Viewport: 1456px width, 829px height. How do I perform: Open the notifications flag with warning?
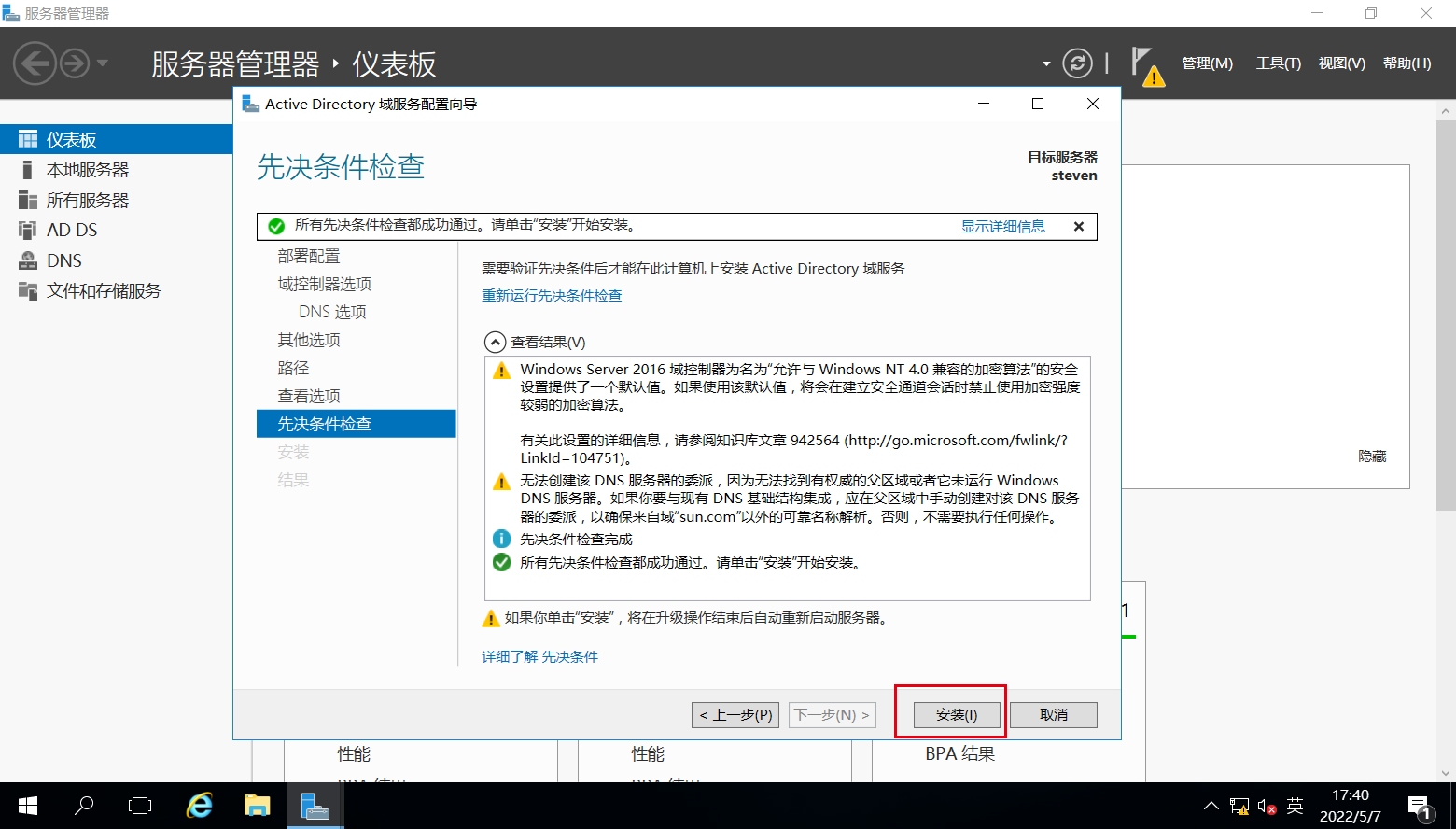point(1147,65)
